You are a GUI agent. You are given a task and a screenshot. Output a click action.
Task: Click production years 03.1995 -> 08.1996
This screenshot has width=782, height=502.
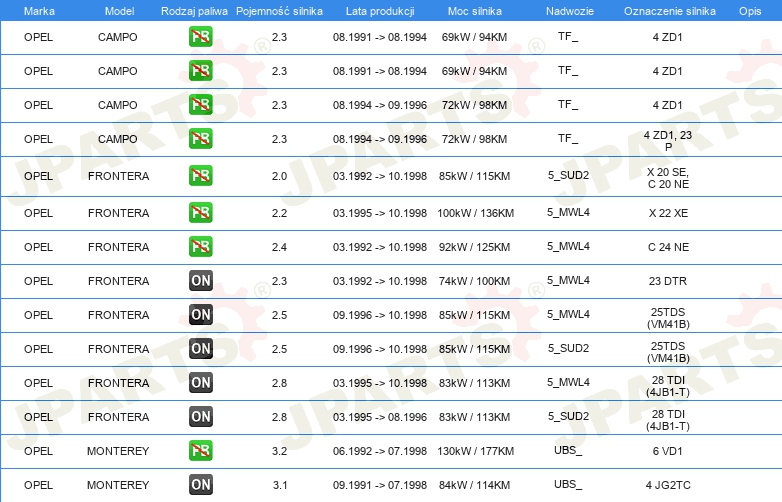coord(380,417)
